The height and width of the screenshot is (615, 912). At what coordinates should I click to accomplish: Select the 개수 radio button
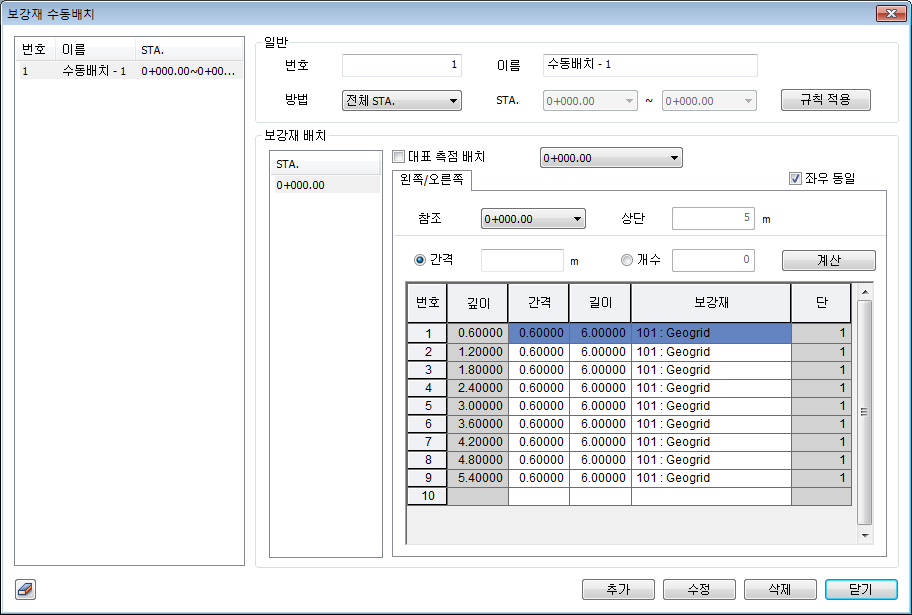627,260
